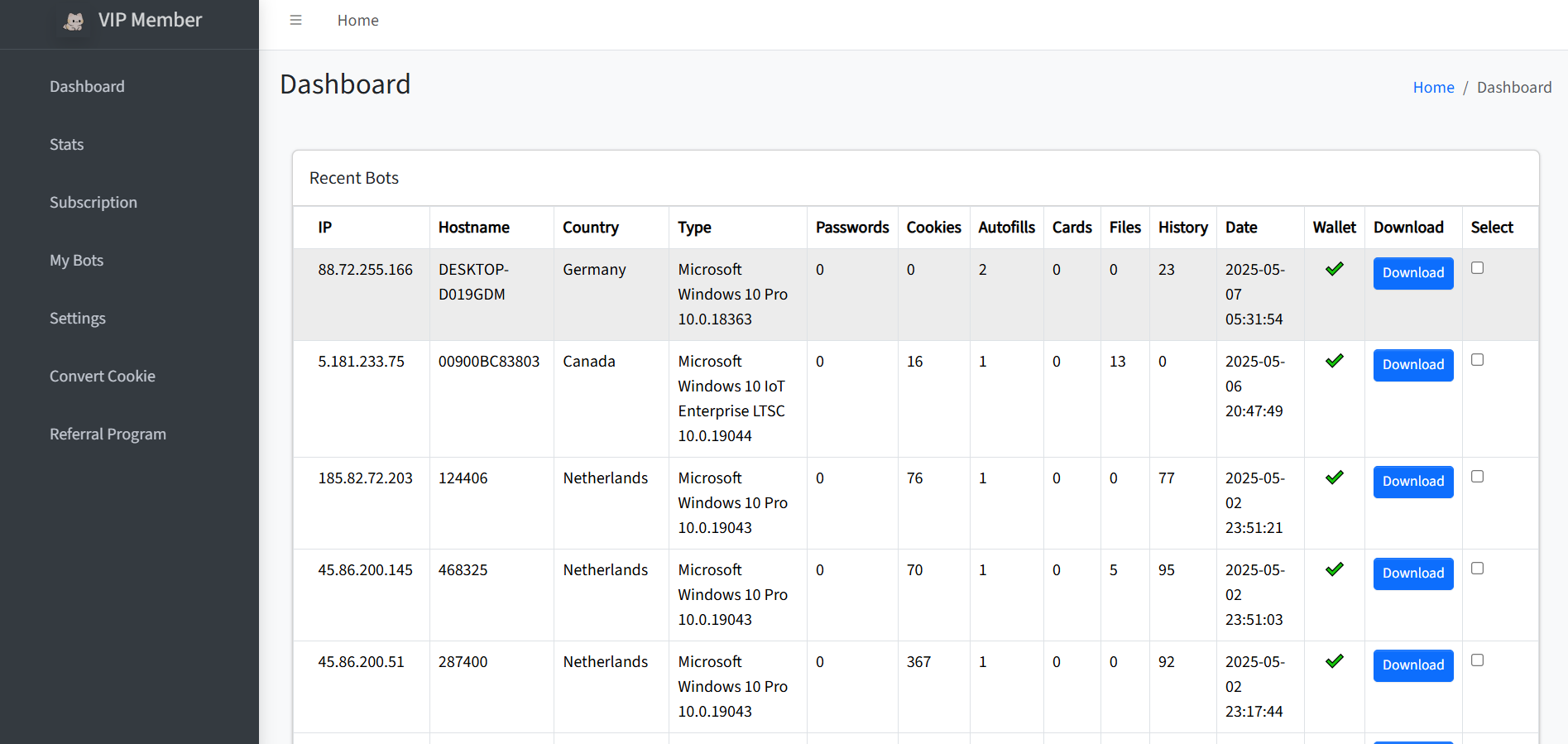Screen dimensions: 1568x744
Task: Click the Germany country cell
Action: (x=594, y=270)
